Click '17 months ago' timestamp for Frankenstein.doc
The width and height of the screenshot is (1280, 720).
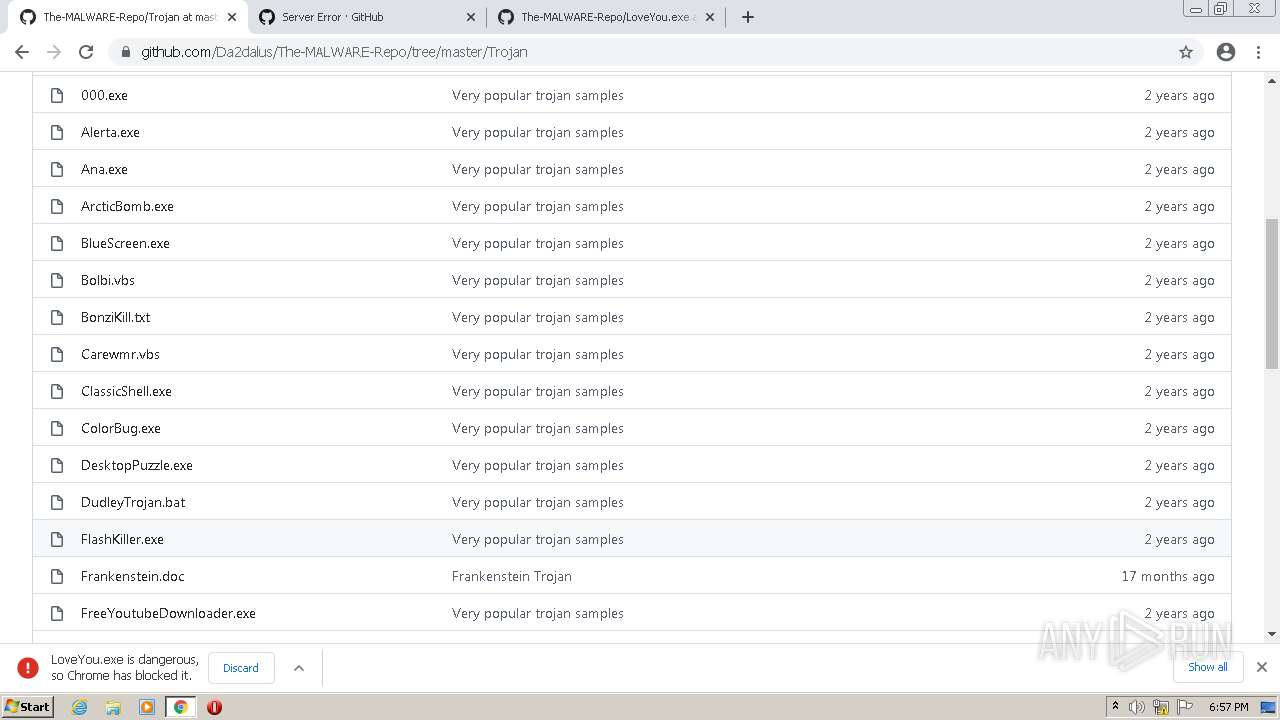1168,576
